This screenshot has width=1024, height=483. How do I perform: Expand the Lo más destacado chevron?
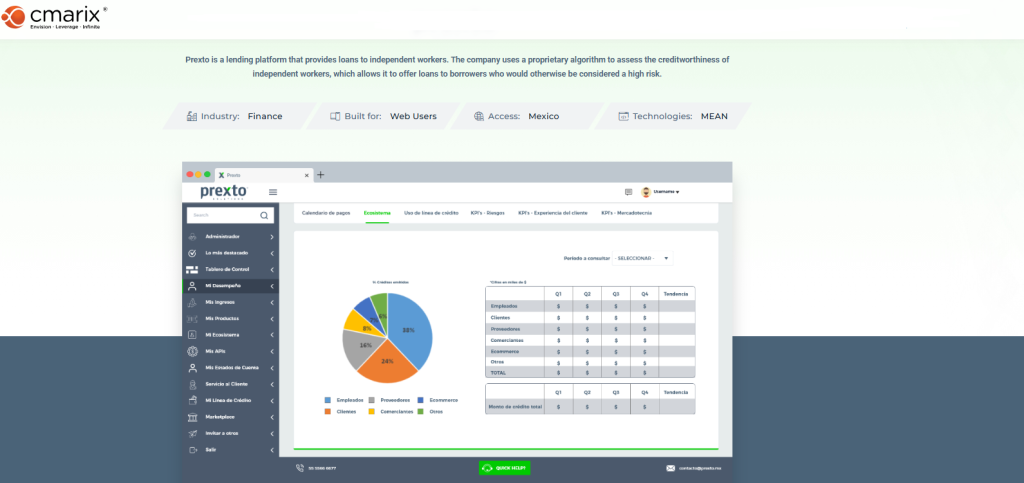(x=272, y=253)
